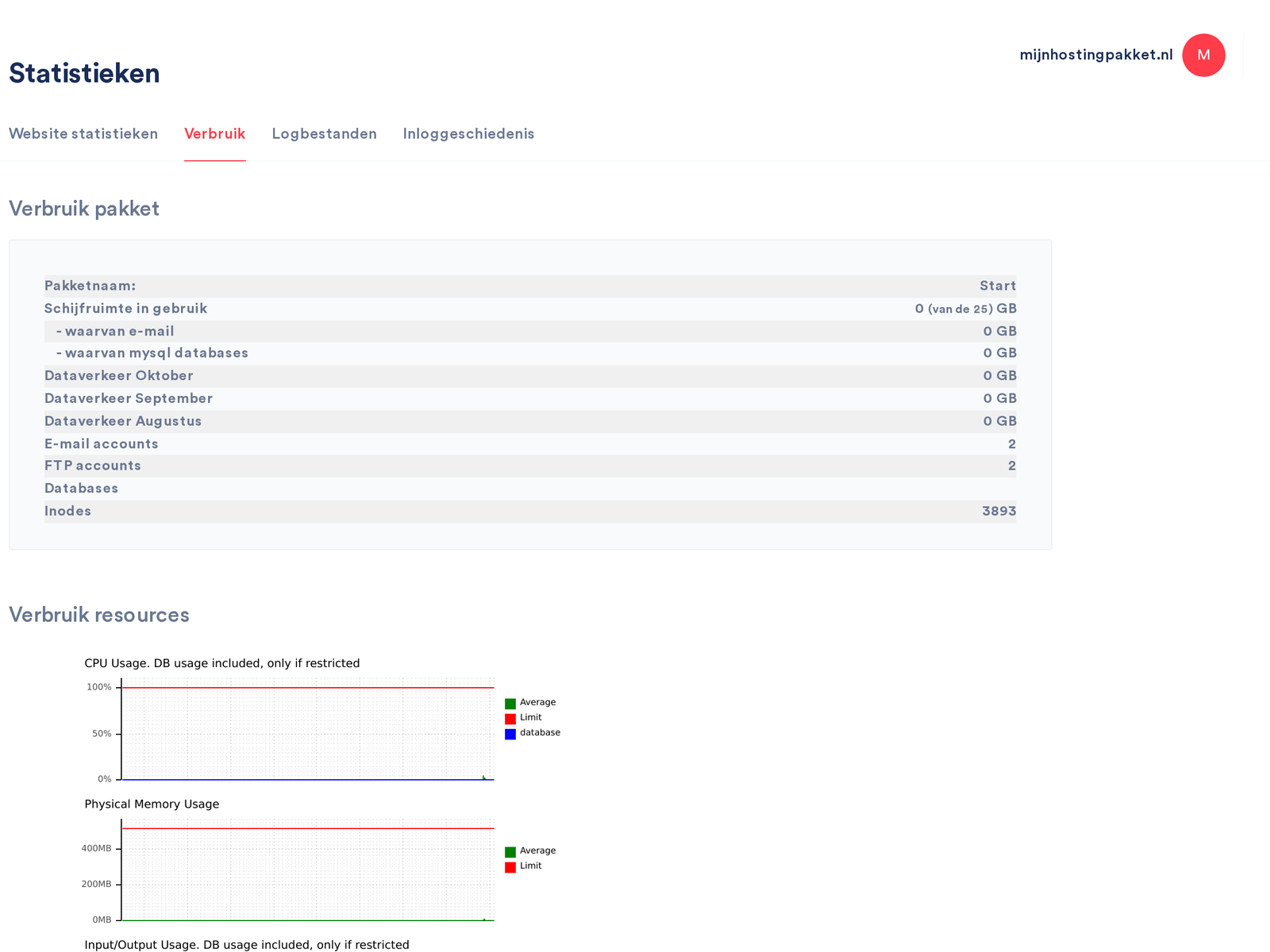Image resolution: width=1270 pixels, height=952 pixels.
Task: Click the blue database legend swatch
Action: tap(510, 734)
